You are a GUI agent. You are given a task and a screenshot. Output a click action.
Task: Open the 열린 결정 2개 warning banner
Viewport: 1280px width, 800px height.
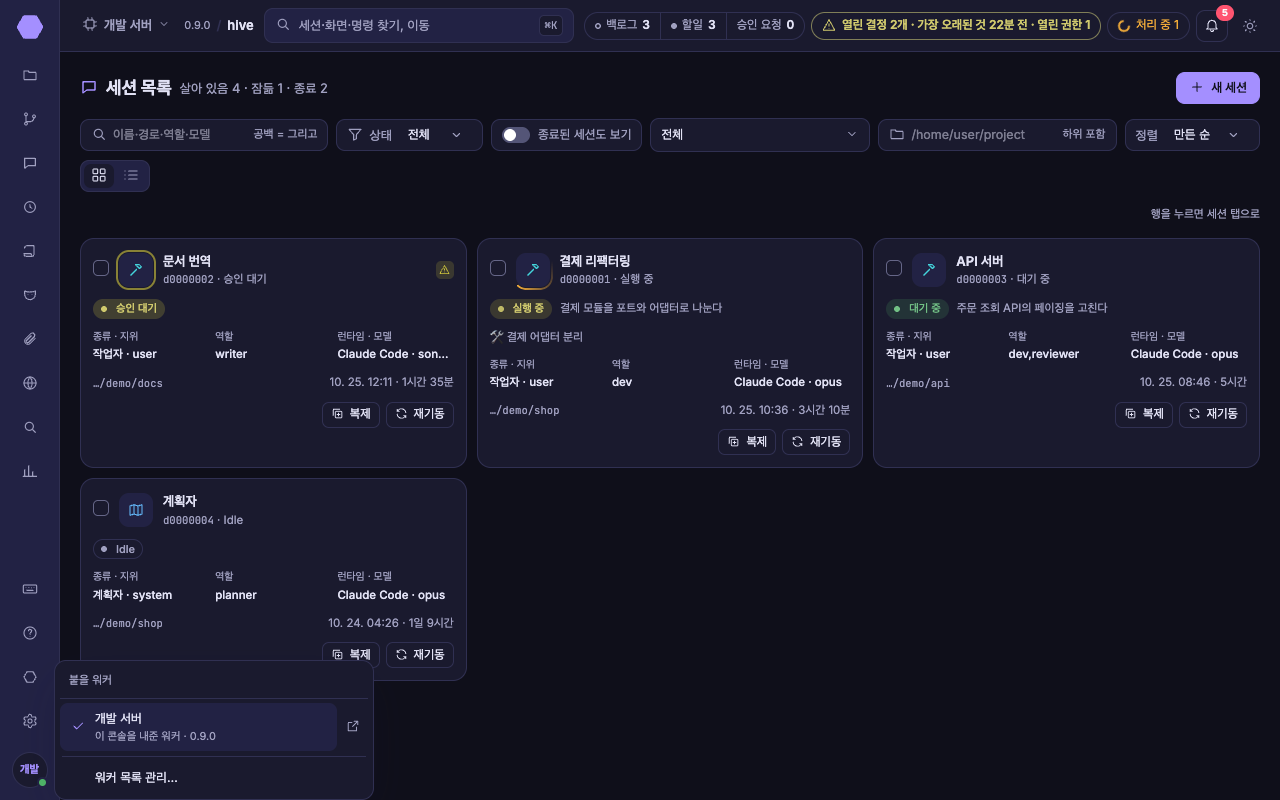pyautogui.click(x=956, y=25)
